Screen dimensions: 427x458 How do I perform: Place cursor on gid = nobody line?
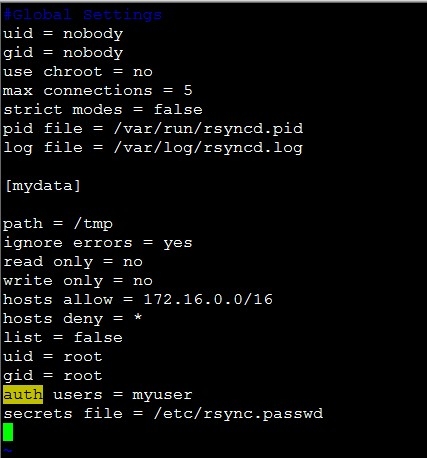(63, 53)
